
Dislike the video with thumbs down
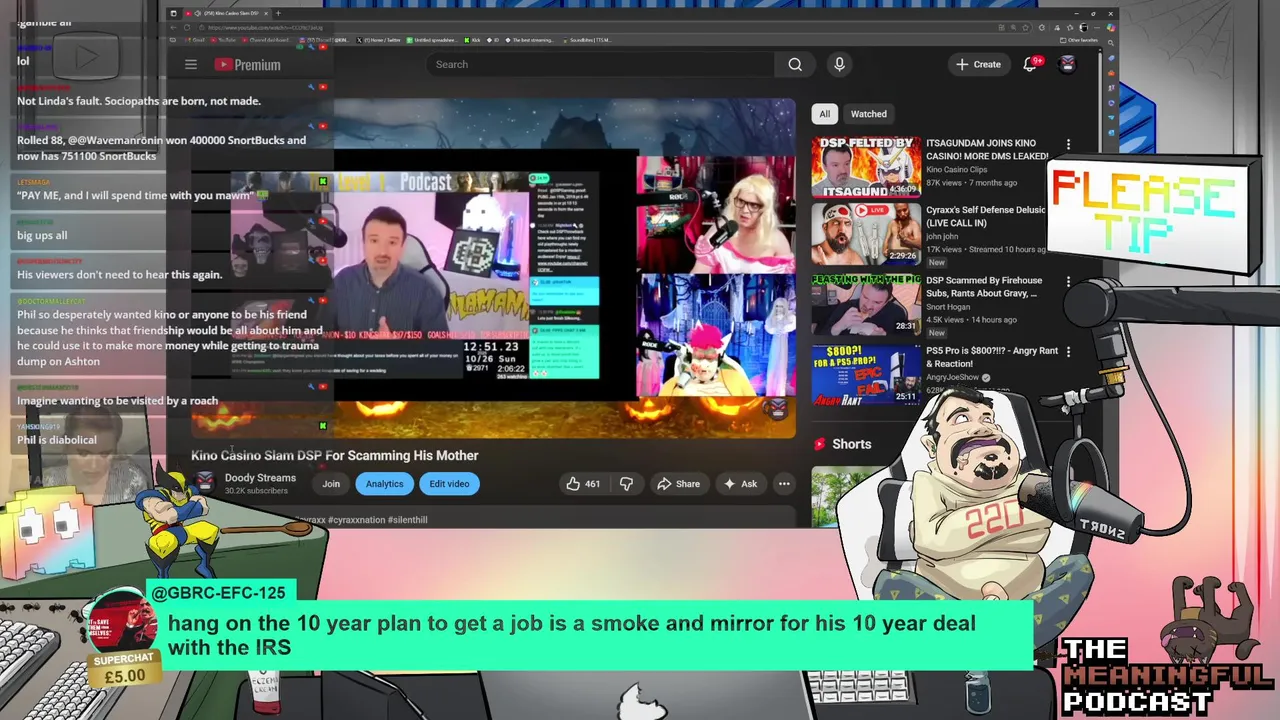pyautogui.click(x=626, y=484)
